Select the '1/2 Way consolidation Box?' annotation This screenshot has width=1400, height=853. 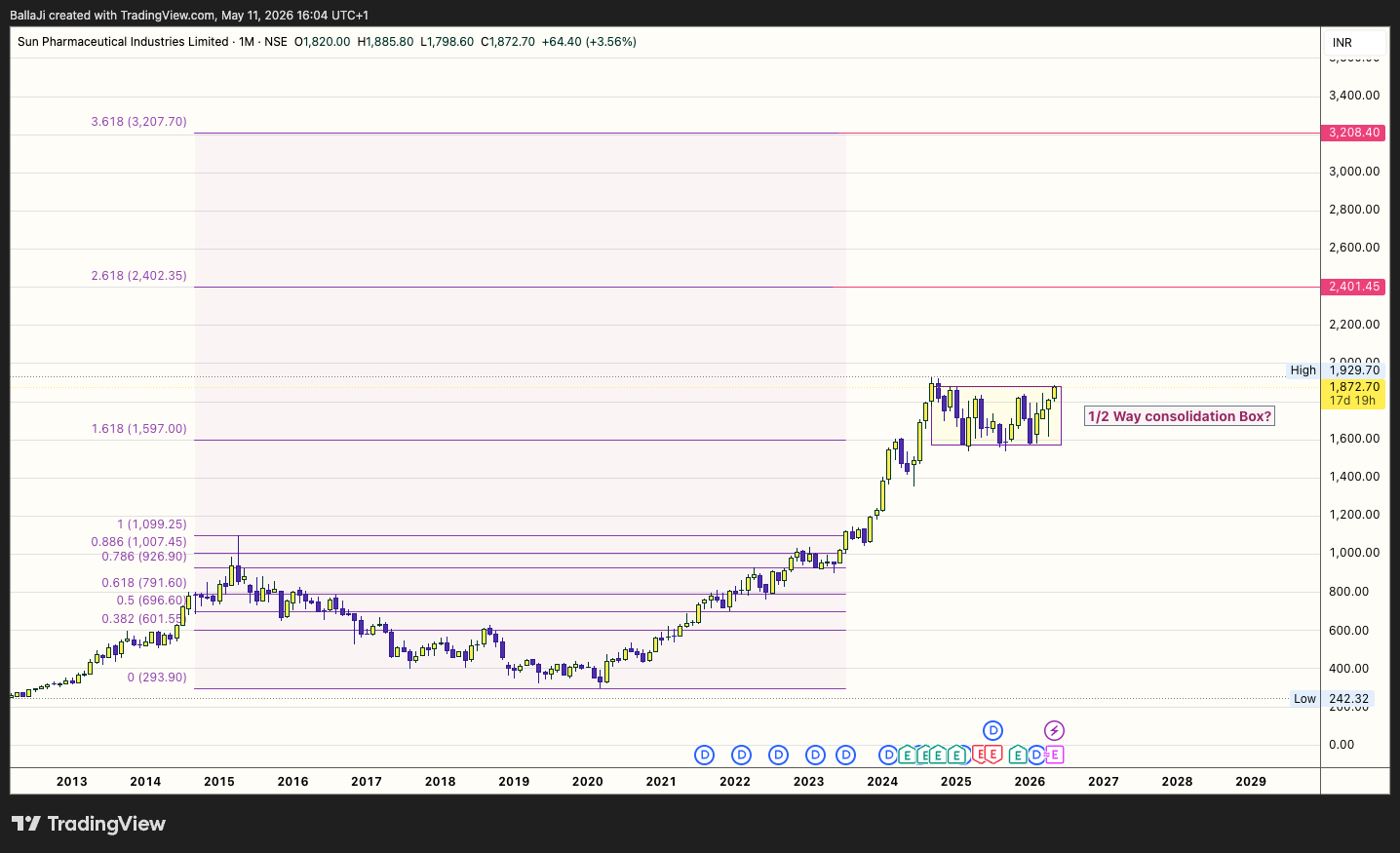[x=1180, y=416]
